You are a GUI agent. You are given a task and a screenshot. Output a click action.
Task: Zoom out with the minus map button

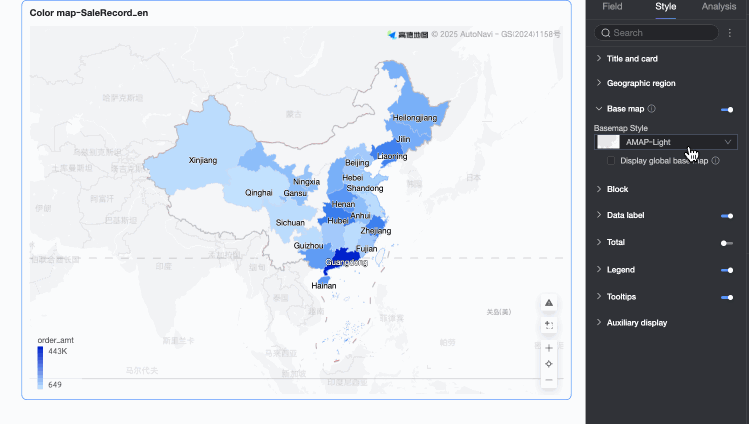click(x=549, y=380)
